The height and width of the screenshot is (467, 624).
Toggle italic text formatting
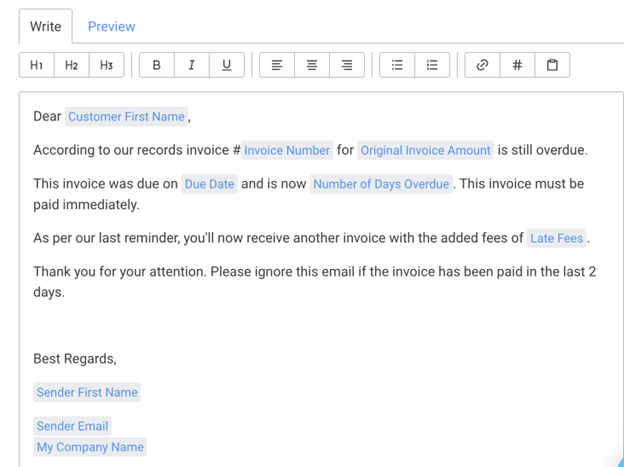[x=191, y=65]
